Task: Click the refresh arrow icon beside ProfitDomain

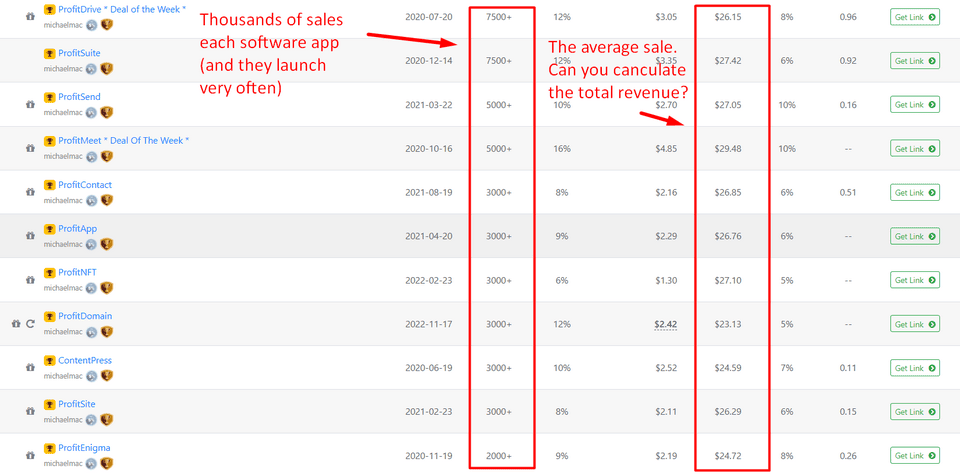Action: (x=30, y=323)
